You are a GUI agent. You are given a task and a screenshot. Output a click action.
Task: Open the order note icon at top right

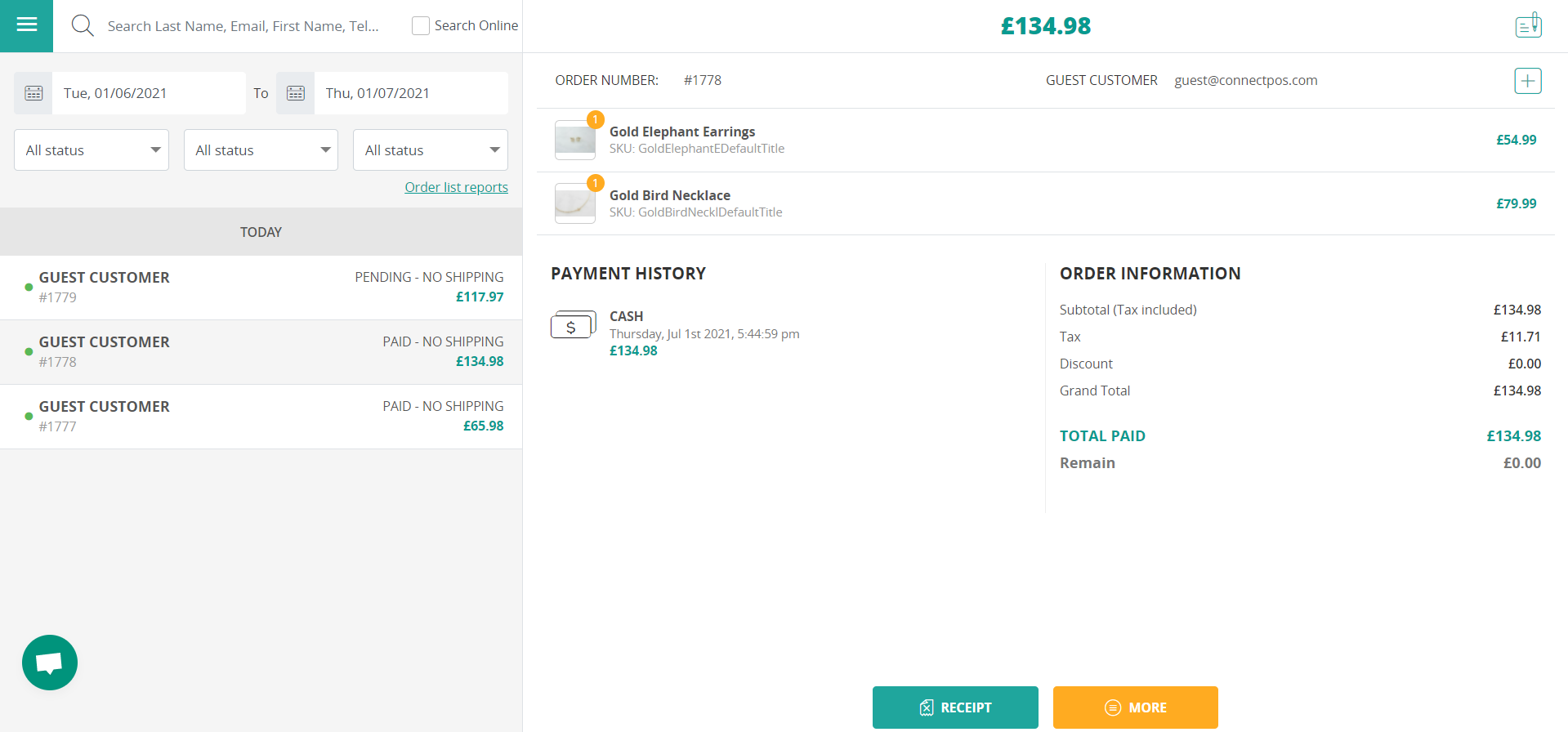click(1528, 25)
